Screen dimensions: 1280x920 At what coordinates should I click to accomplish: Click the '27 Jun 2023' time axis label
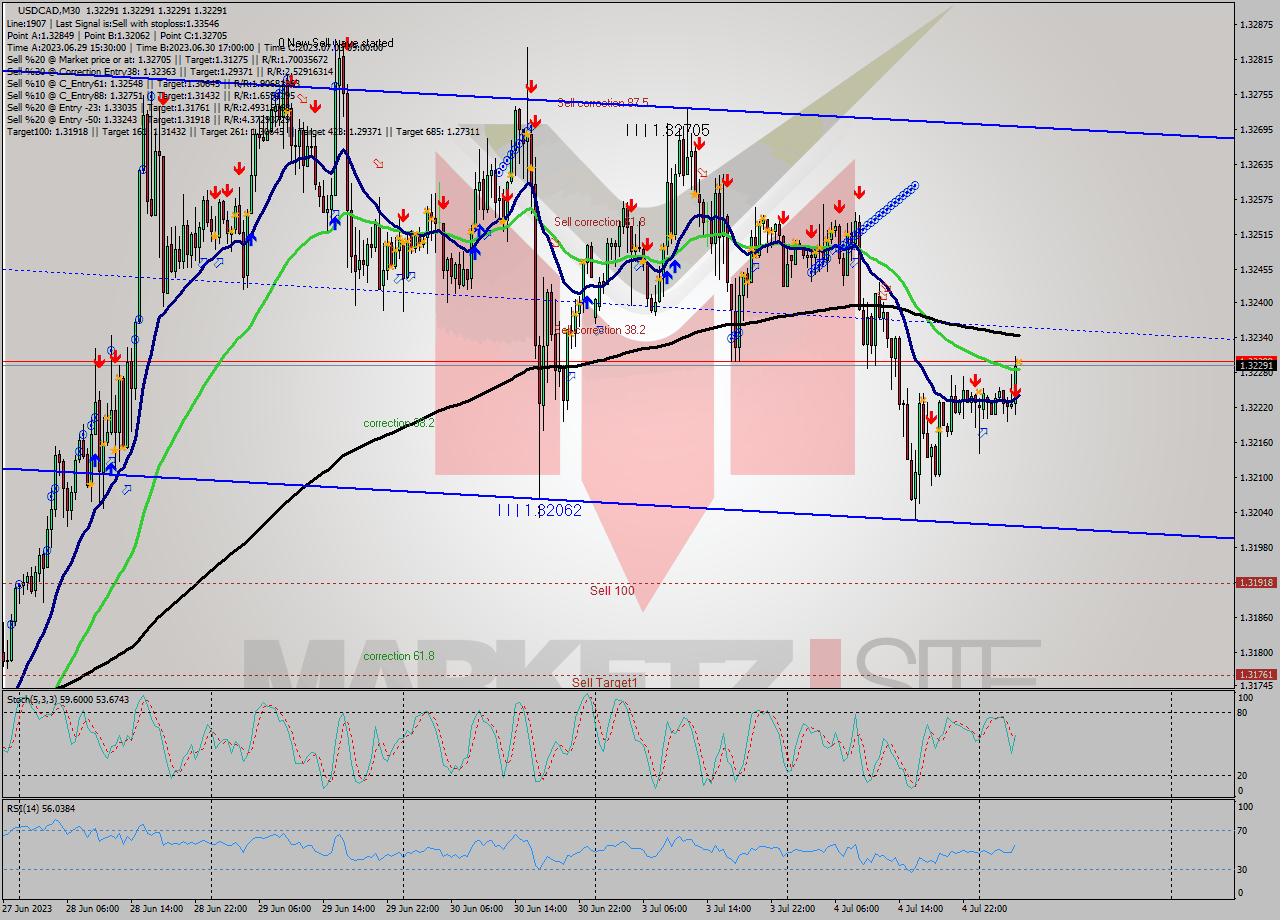27,909
